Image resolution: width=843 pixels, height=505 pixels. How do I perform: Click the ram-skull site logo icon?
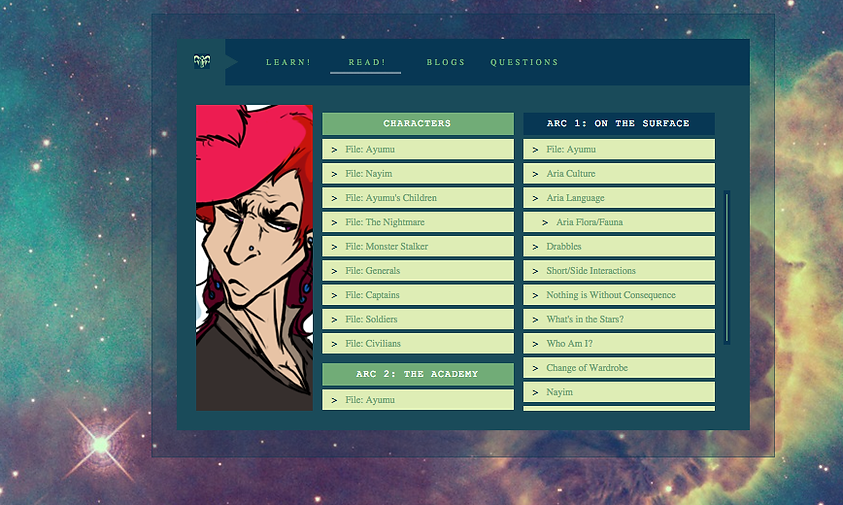tap(202, 61)
